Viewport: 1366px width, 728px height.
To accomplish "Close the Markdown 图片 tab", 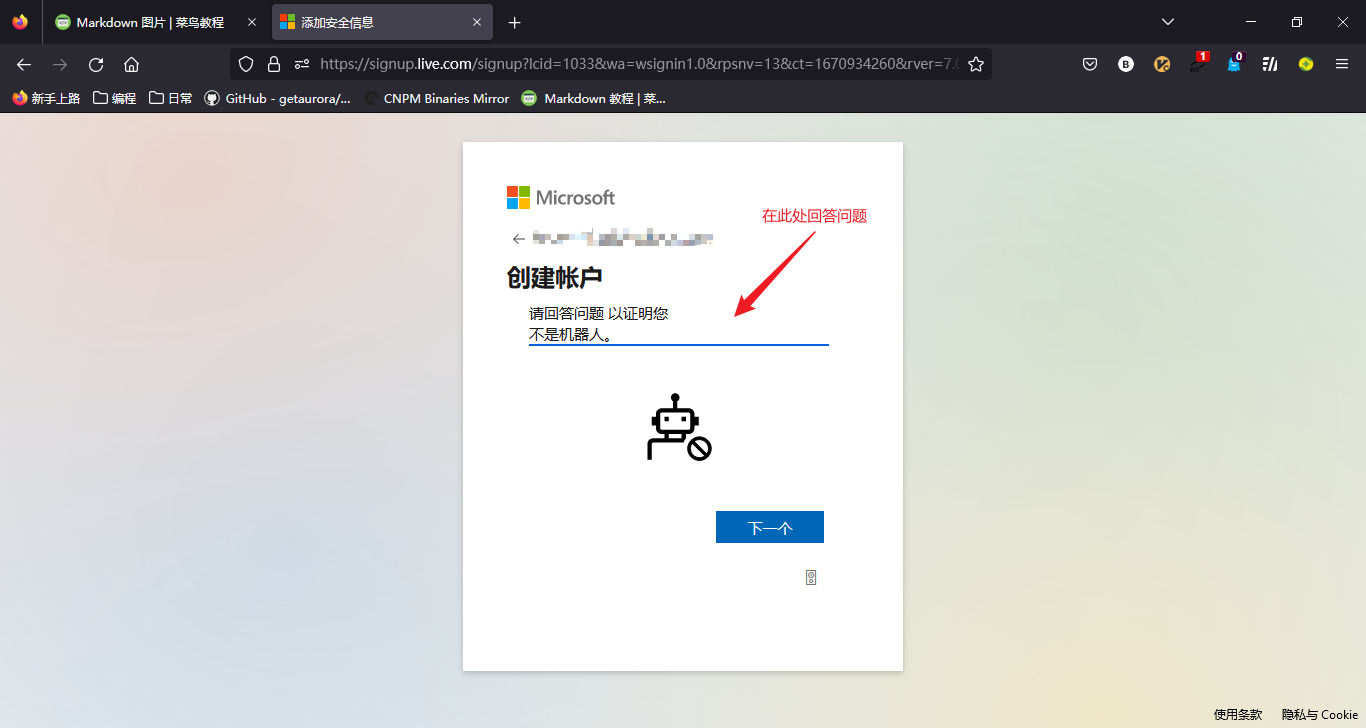I will click(x=252, y=22).
